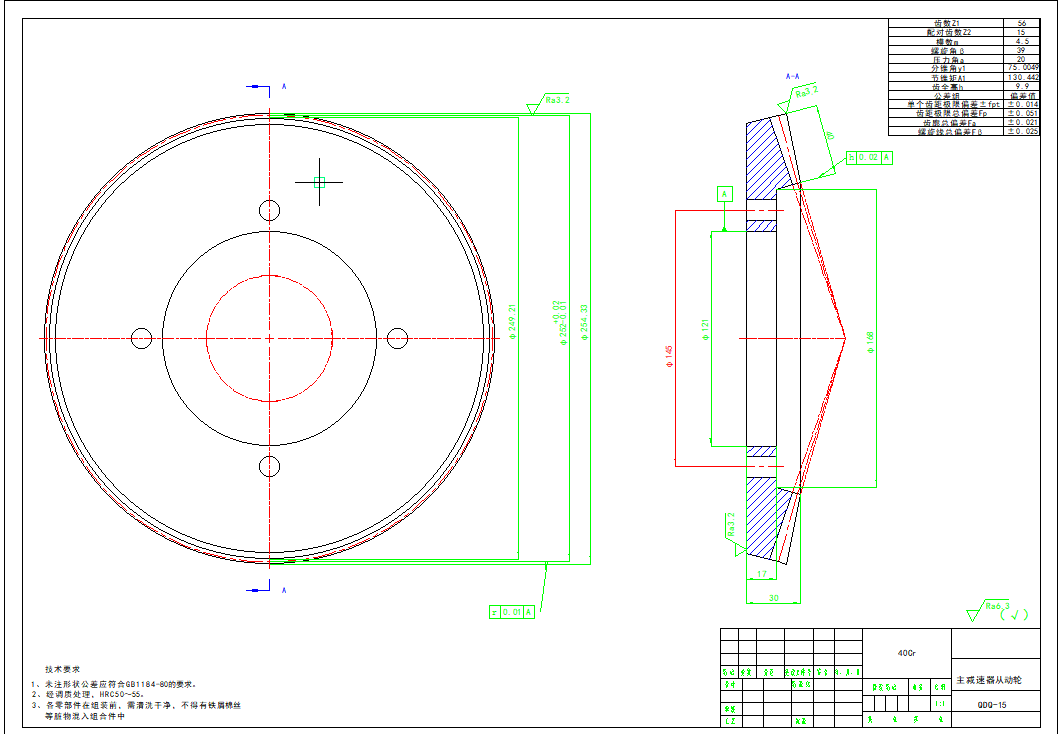Select the 技术要求 heading text
Screen dimensions: 1062x734
coord(62,669)
